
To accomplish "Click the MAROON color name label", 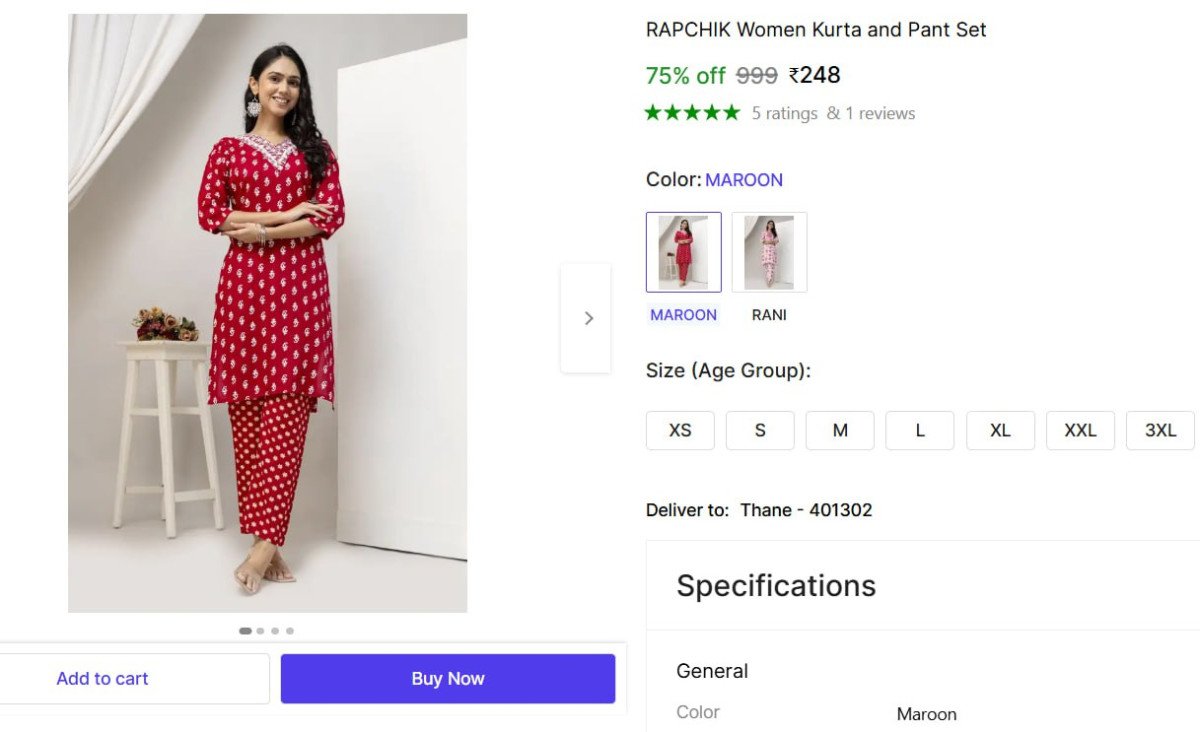I will point(683,314).
